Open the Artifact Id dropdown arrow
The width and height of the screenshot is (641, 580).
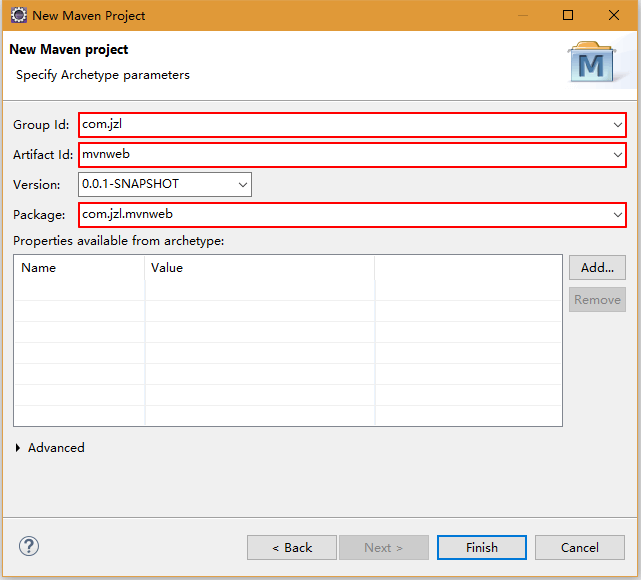coord(617,155)
